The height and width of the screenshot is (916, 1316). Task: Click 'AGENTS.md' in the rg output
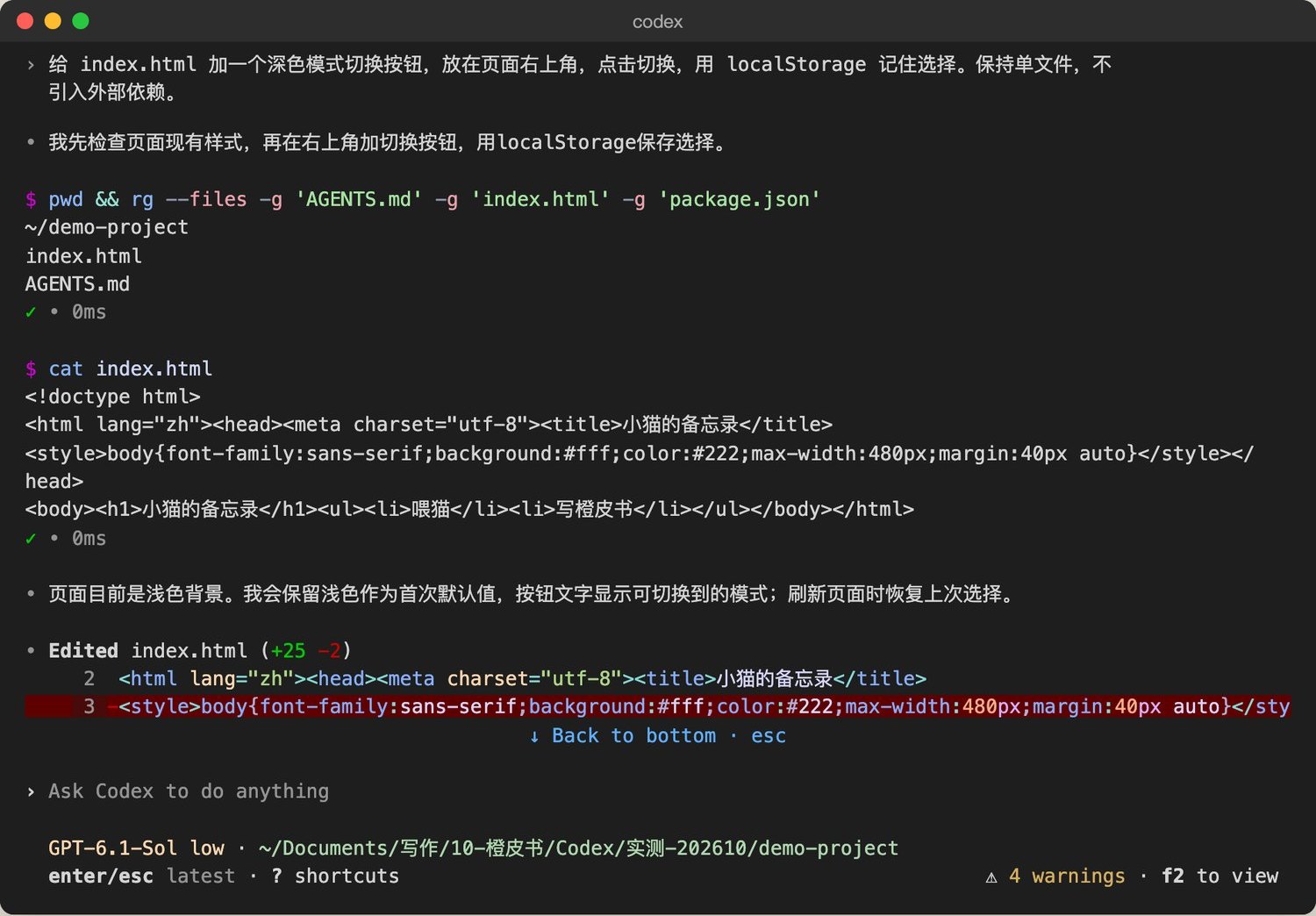tap(77, 284)
